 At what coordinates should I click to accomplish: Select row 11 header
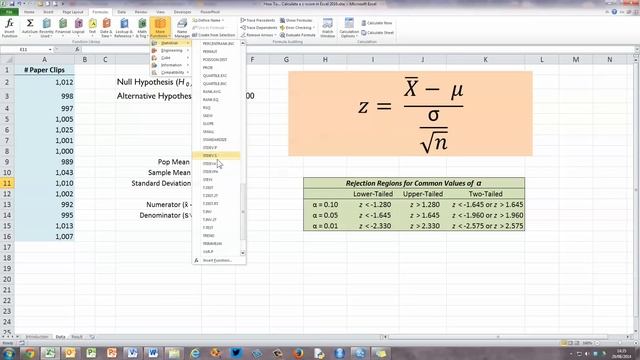coord(7,183)
